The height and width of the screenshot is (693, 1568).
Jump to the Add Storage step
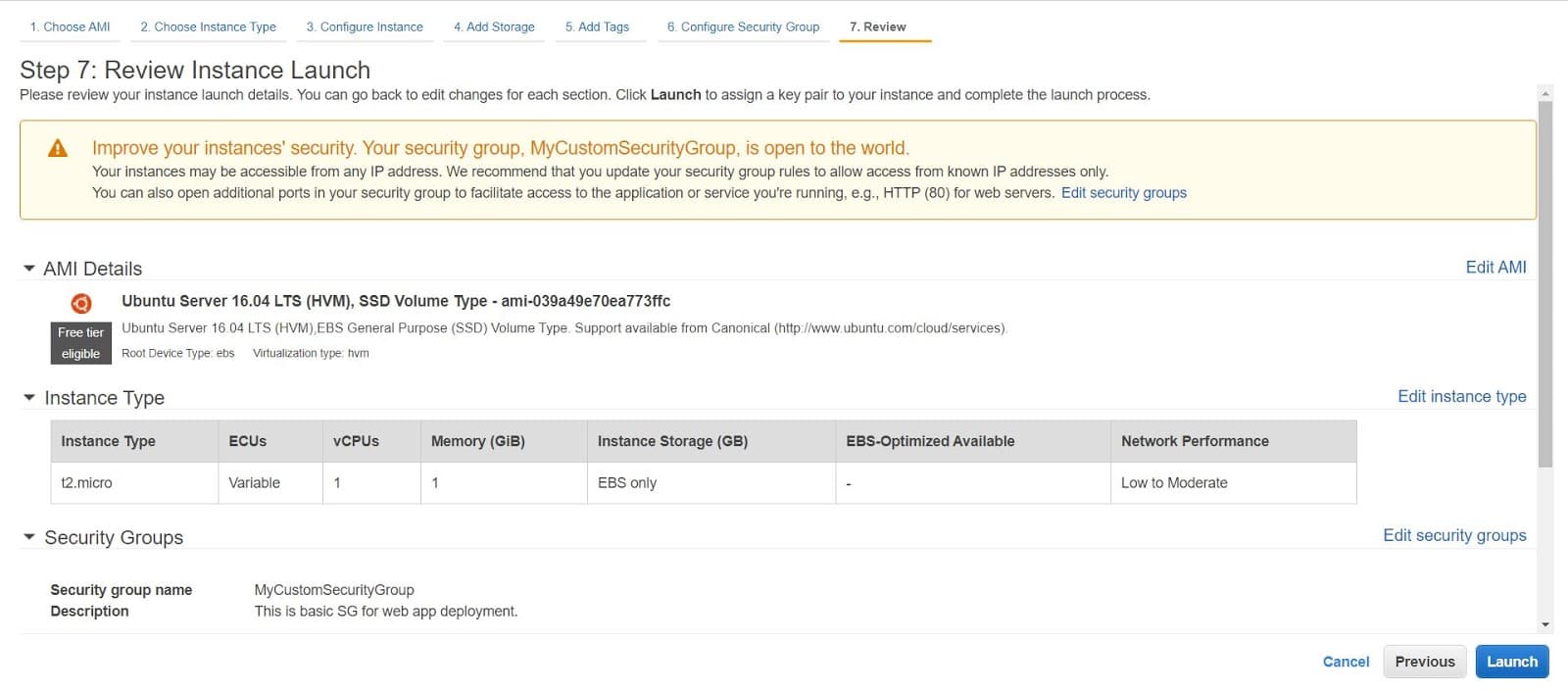tap(494, 26)
